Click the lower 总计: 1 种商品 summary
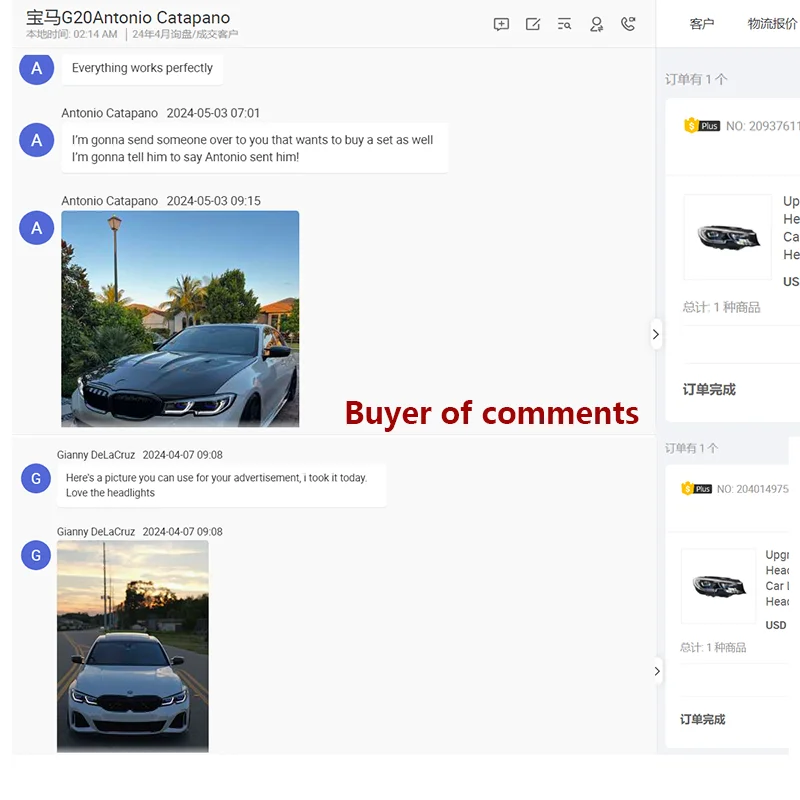Image resolution: width=800 pixels, height=800 pixels. tap(713, 647)
